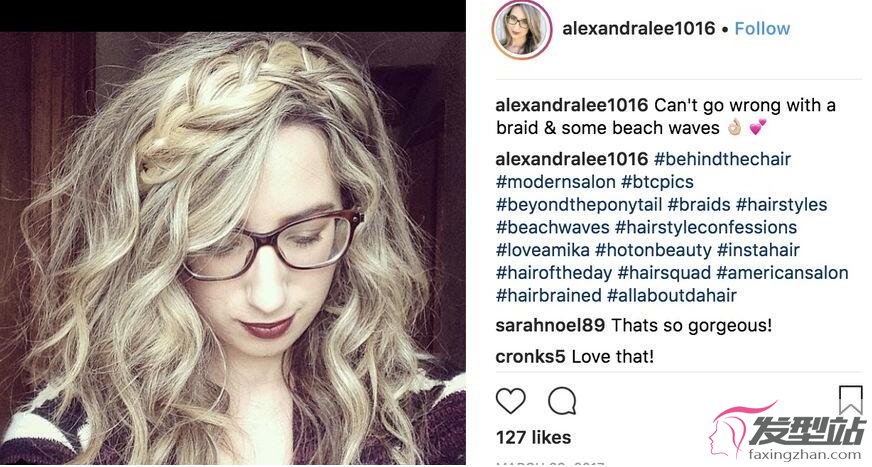
Task: Save post with bookmark icon
Action: click(x=850, y=400)
